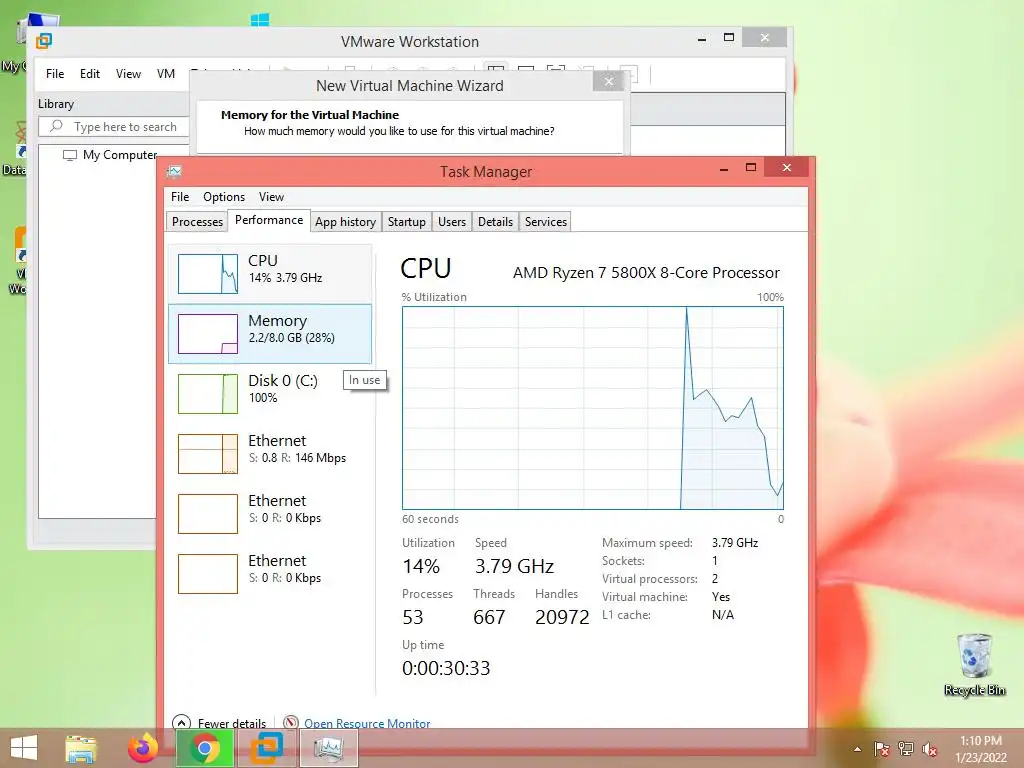
Task: Close the New Virtual Machine Wizard
Action: point(609,81)
